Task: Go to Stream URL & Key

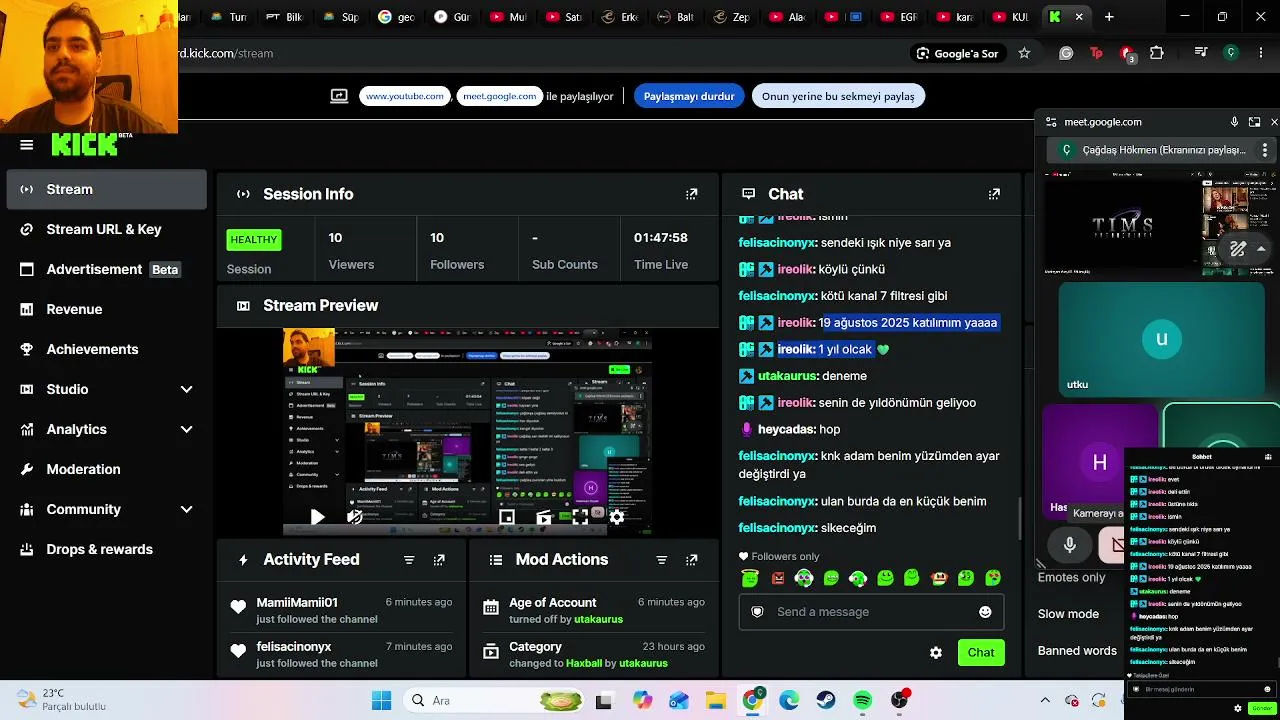Action: (107, 229)
